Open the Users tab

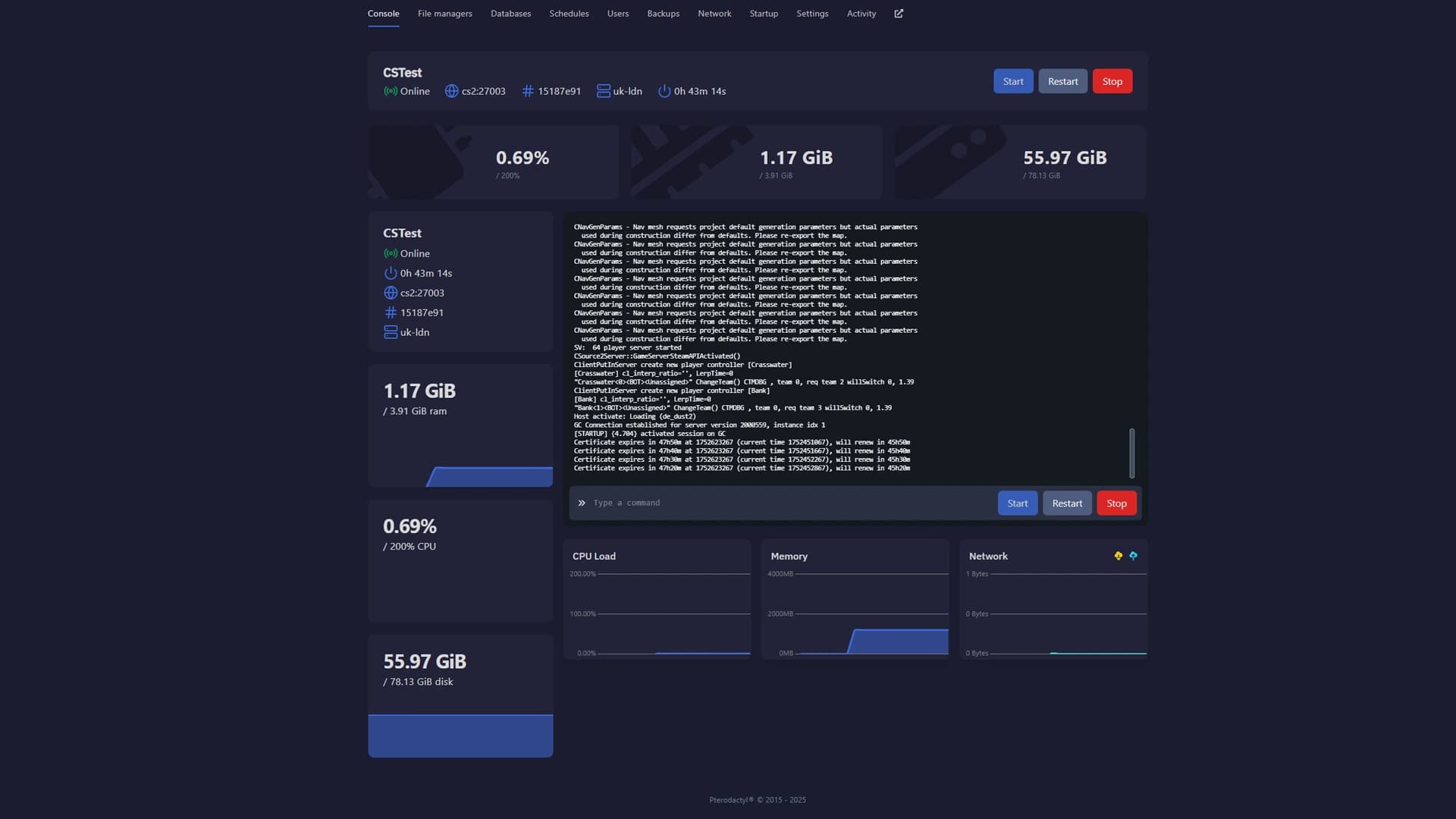[618, 14]
